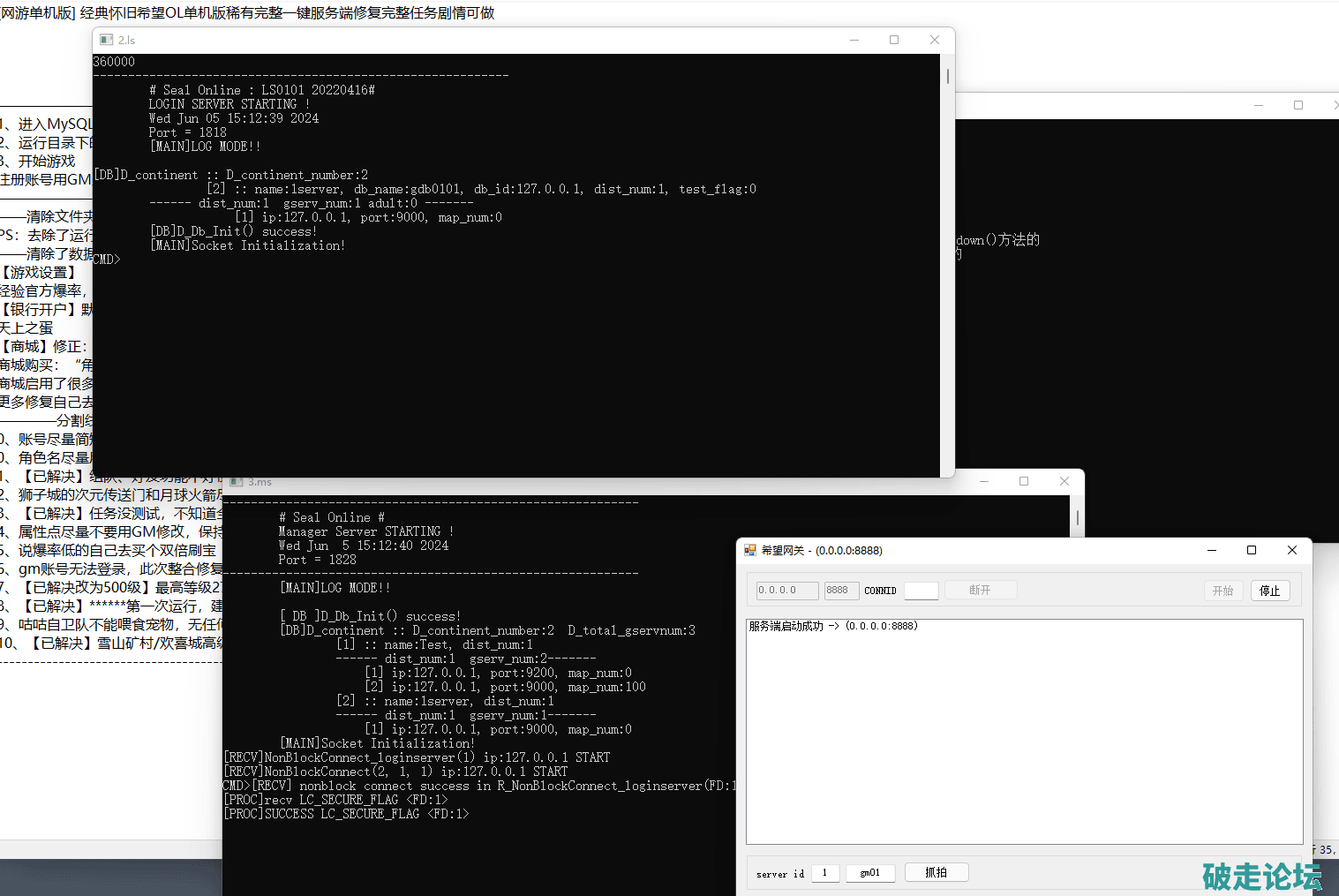Minimize the 希望网关 gateway window
This screenshot has width=1339, height=896.
pyautogui.click(x=1212, y=550)
